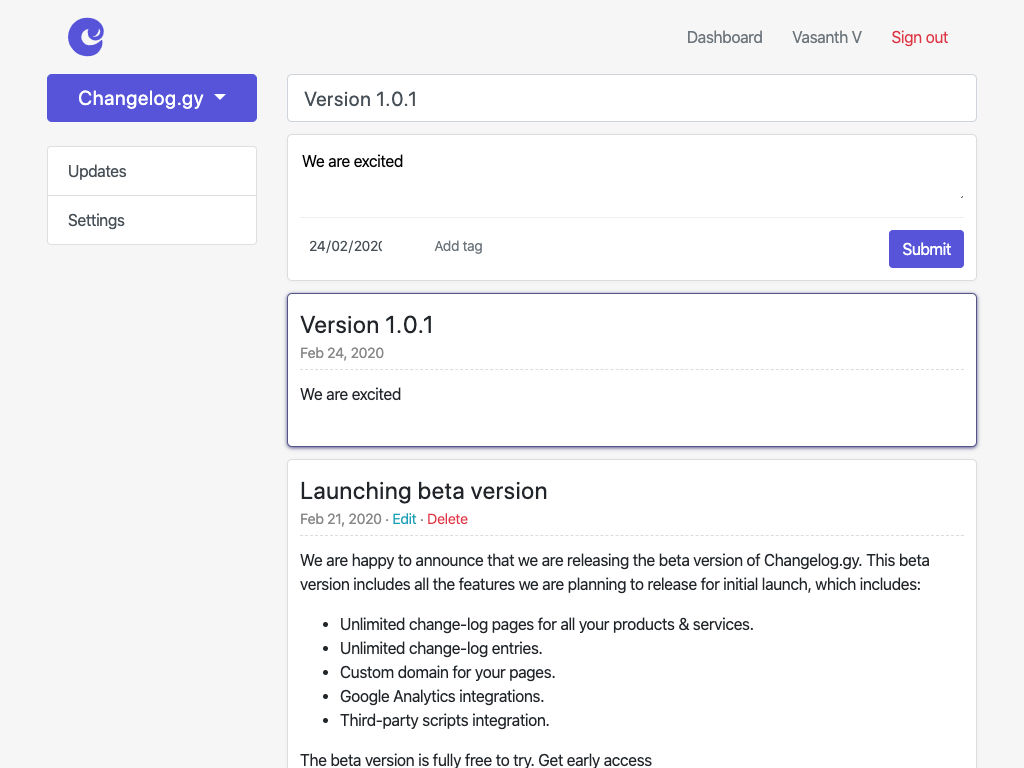Click inside the We are excited description box
1024x768 pixels.
pyautogui.click(x=631, y=170)
